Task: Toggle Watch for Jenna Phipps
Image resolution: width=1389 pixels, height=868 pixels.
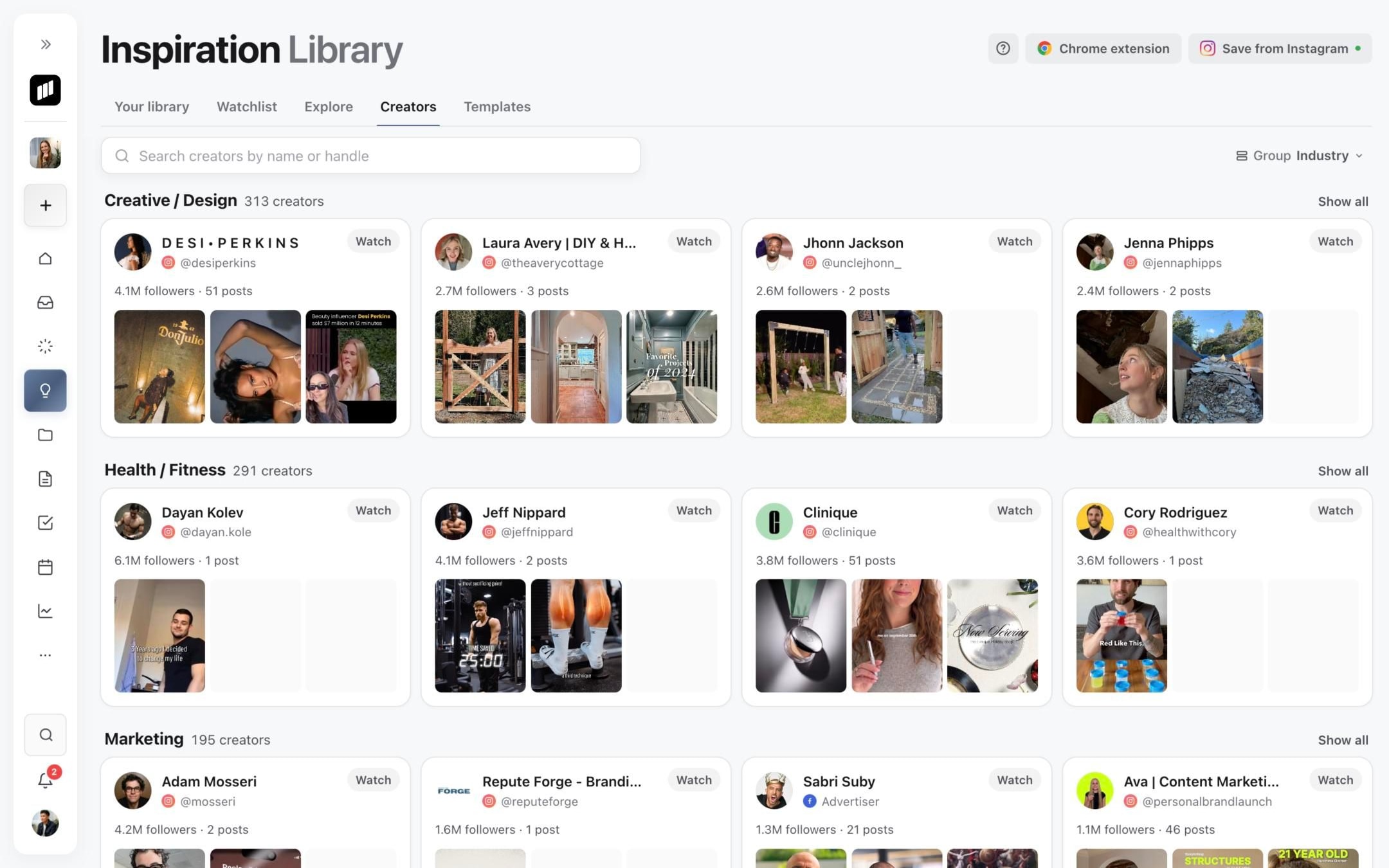Action: coord(1336,241)
